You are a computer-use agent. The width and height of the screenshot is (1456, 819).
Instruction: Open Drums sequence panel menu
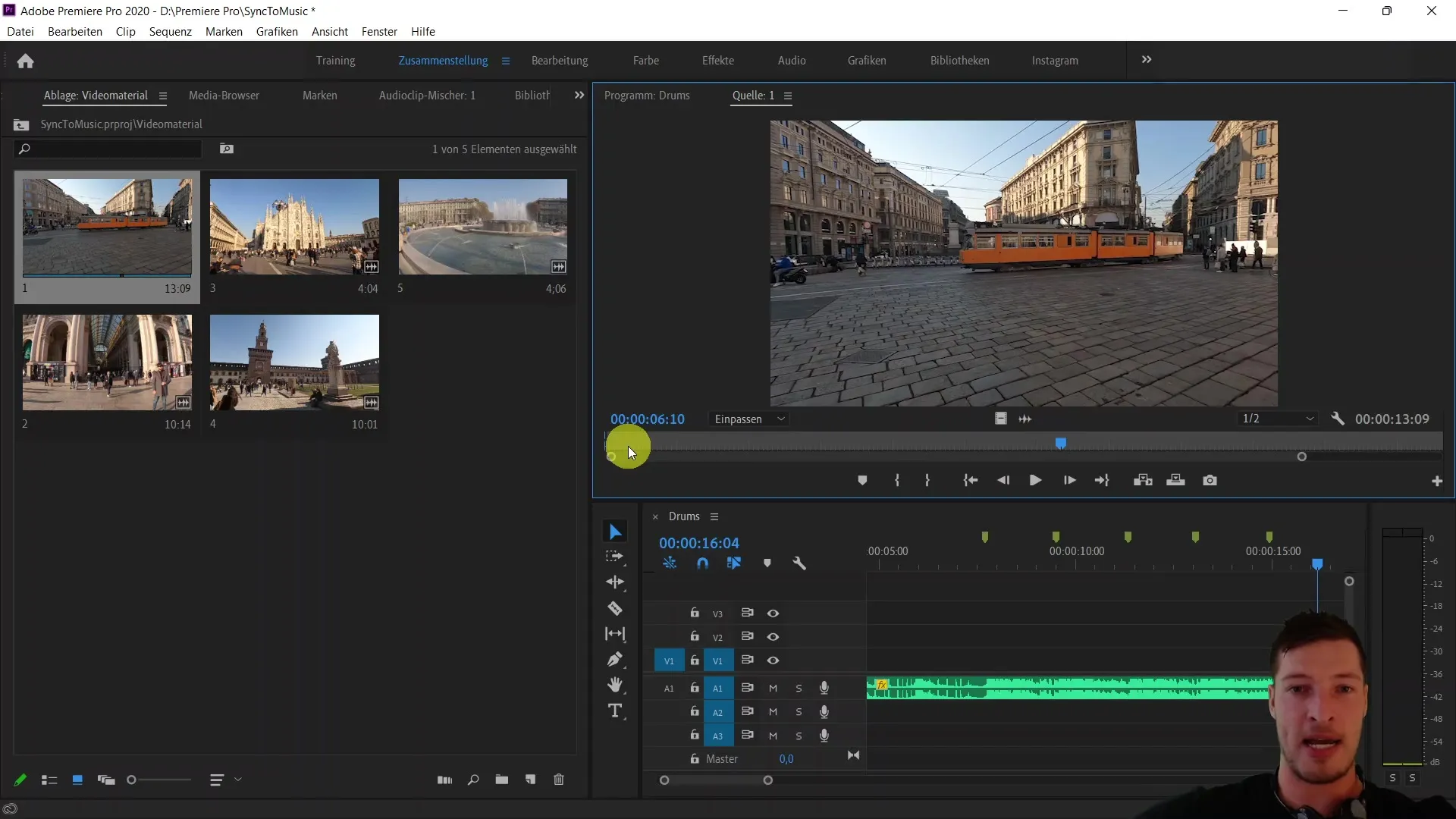(x=714, y=516)
